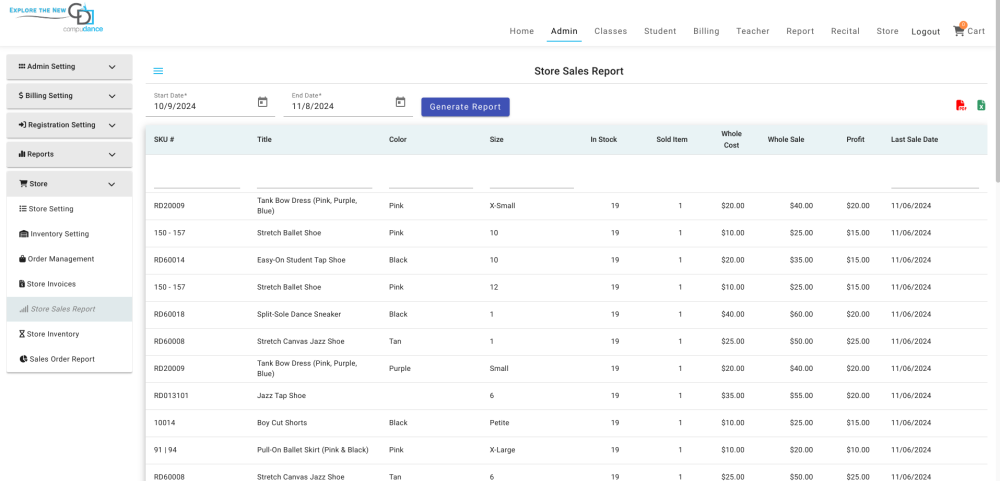Click the Generate Report button
The image size is (1000, 481).
(x=465, y=107)
